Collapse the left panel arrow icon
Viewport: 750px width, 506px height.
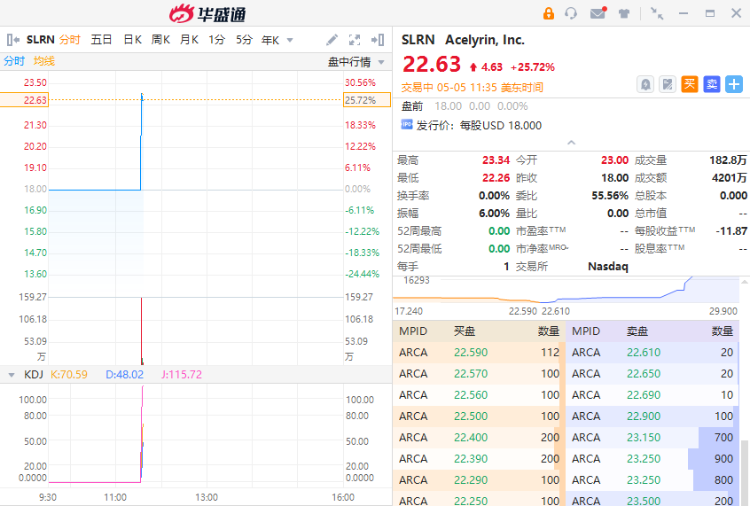click(x=13, y=40)
